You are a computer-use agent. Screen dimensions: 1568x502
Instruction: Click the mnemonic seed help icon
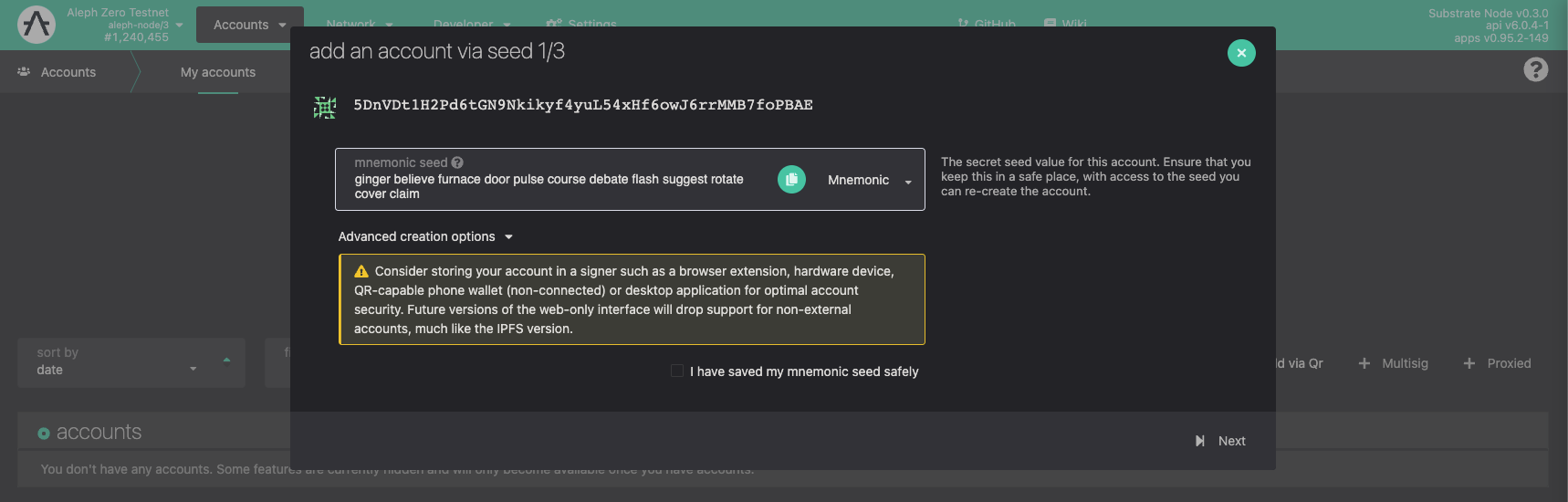pos(457,162)
